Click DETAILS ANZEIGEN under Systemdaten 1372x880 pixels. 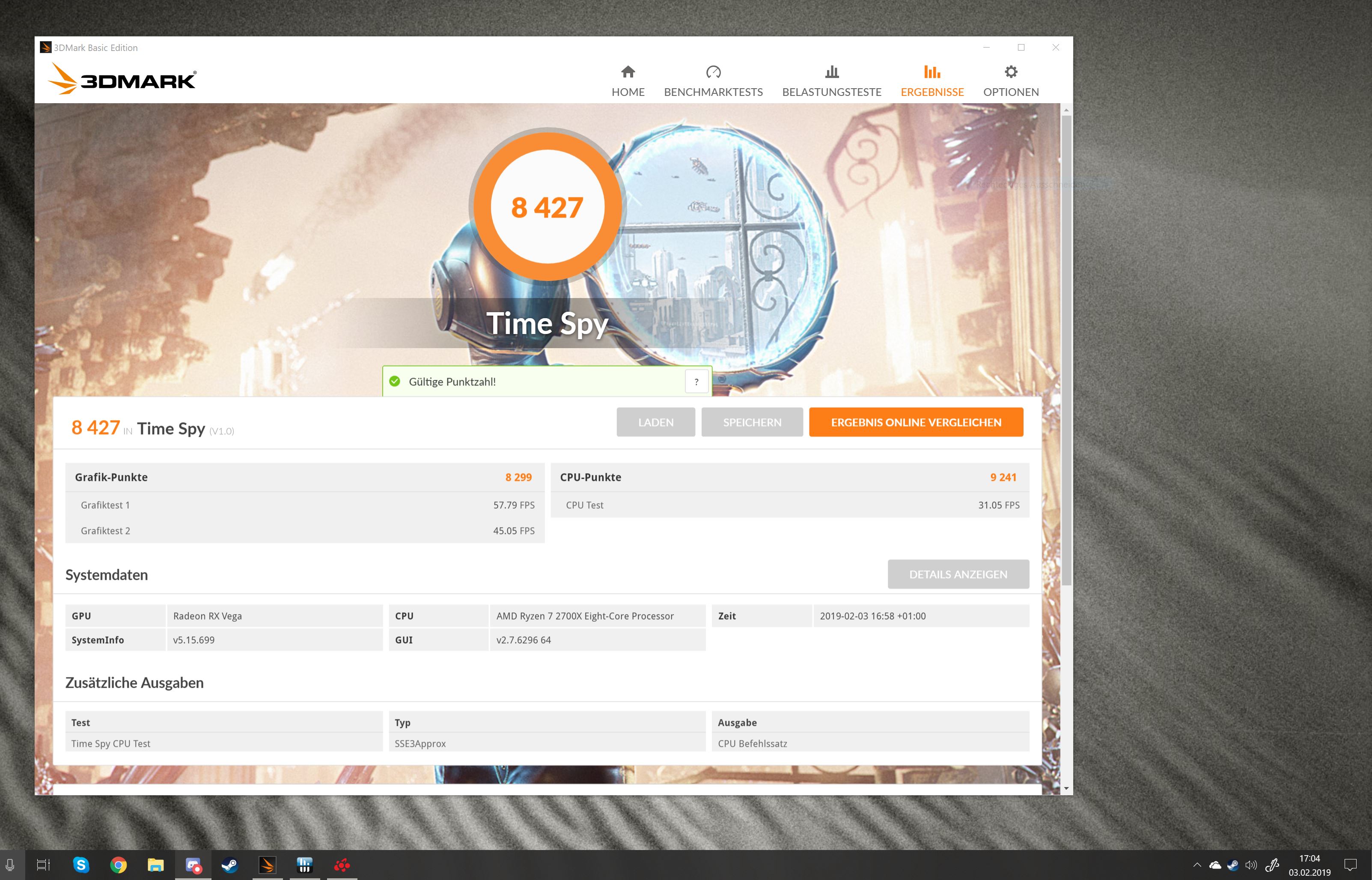point(958,574)
